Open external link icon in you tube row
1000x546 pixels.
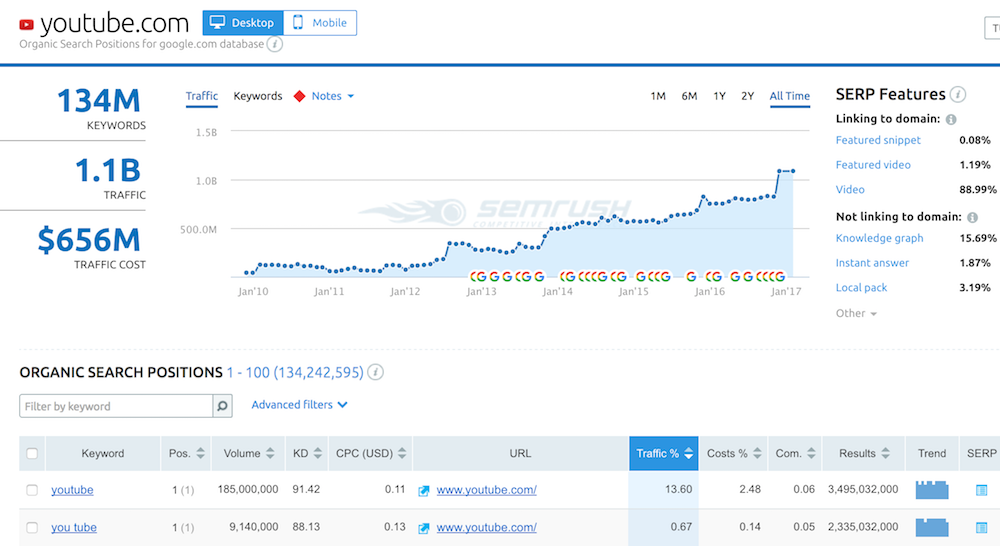pyautogui.click(x=423, y=528)
